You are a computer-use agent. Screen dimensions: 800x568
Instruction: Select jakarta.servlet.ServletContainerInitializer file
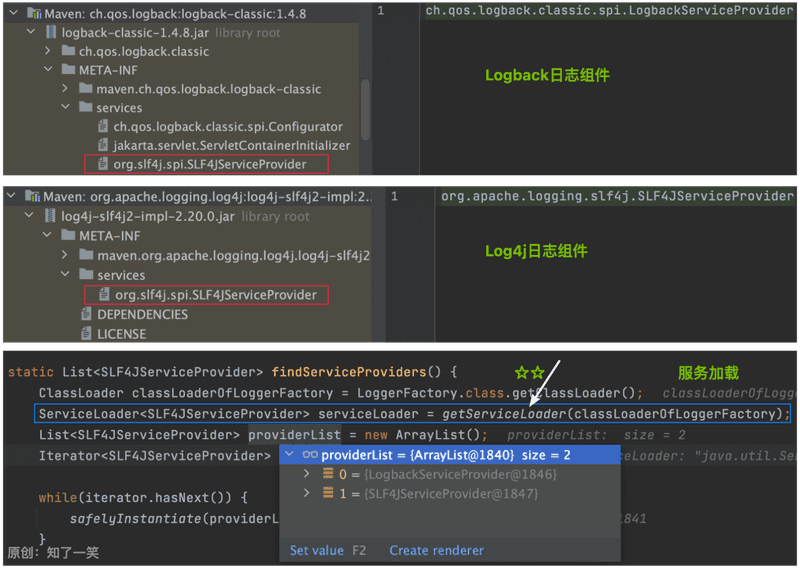point(232,145)
